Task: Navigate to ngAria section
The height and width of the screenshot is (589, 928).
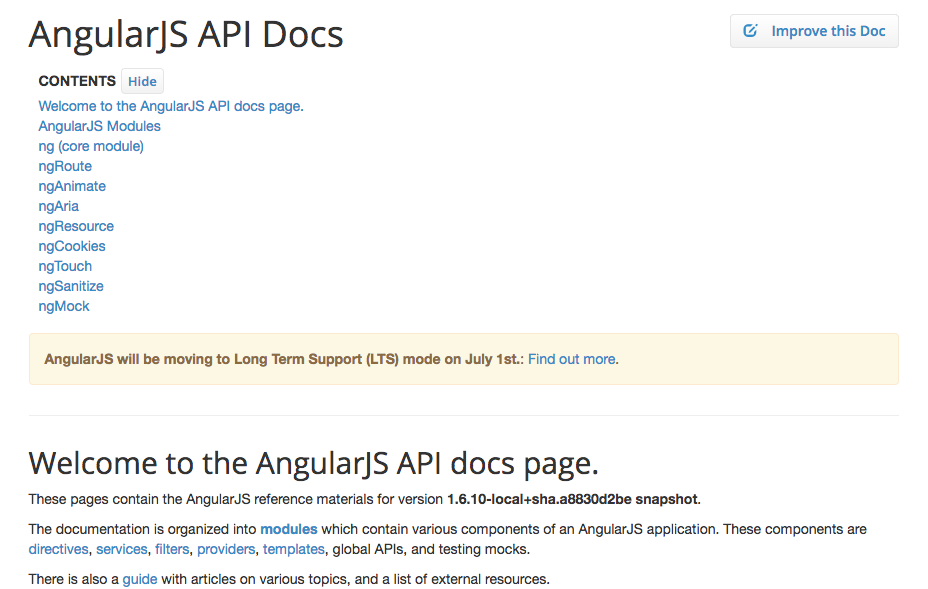Action: (x=59, y=207)
